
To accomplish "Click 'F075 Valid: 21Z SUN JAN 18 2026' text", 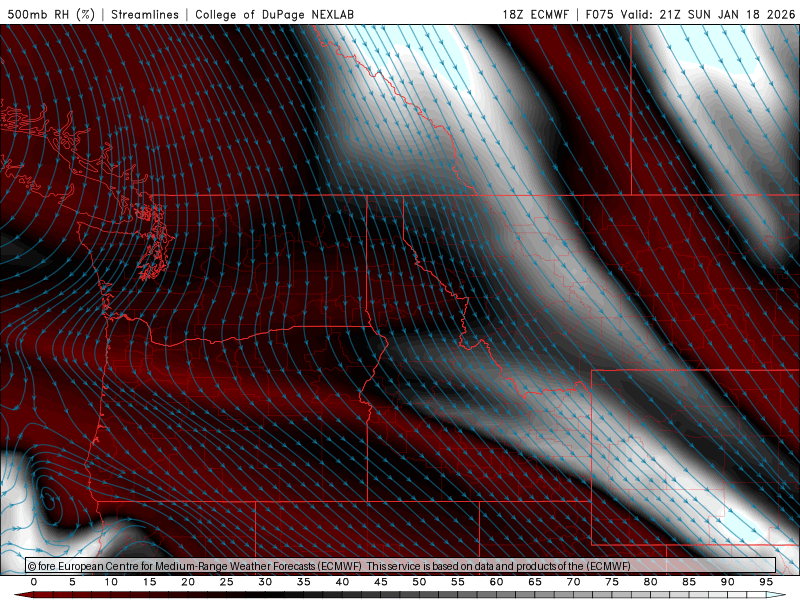I will pos(690,14).
